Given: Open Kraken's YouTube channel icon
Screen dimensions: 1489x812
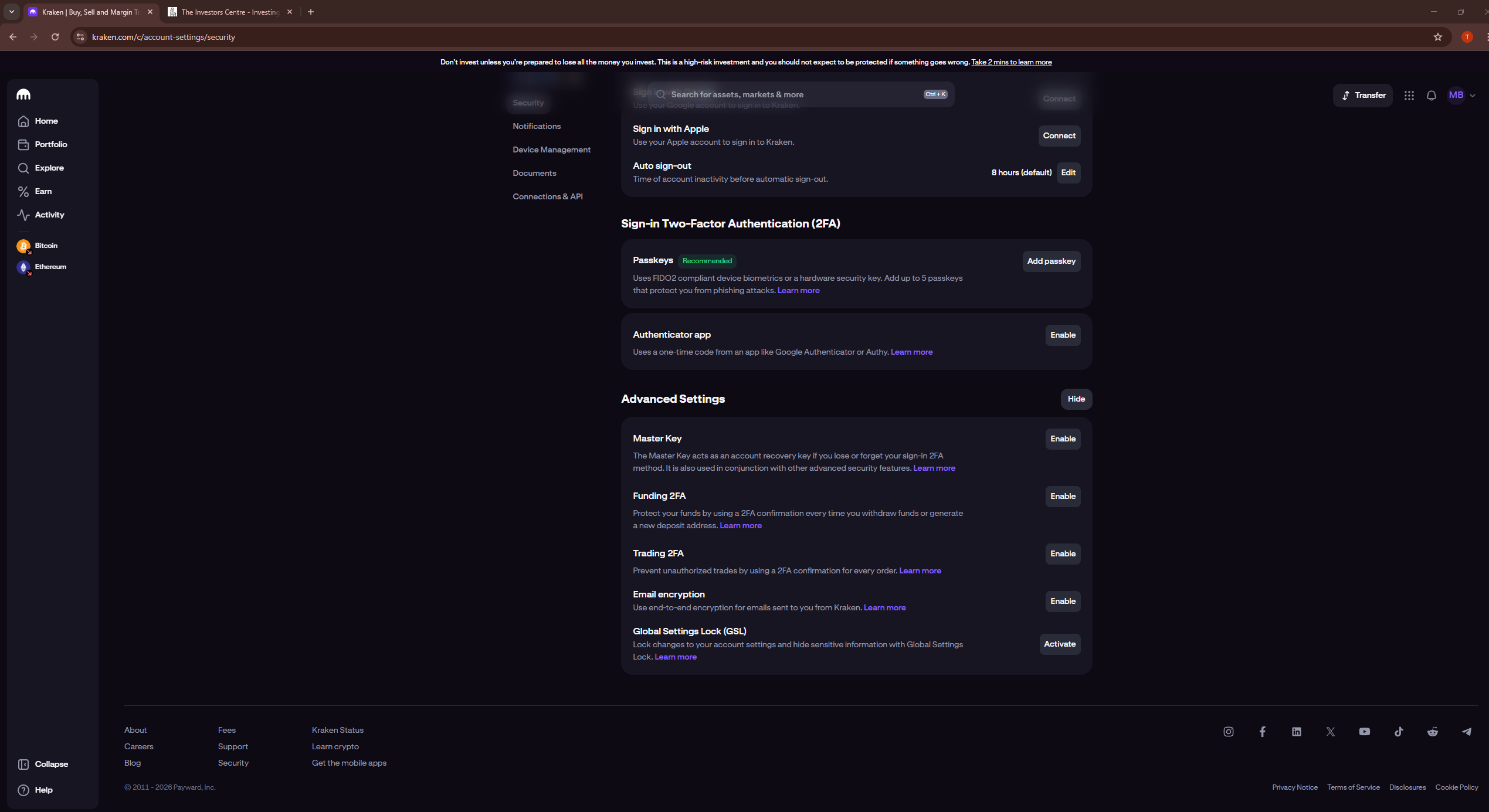Looking at the screenshot, I should 1365,732.
